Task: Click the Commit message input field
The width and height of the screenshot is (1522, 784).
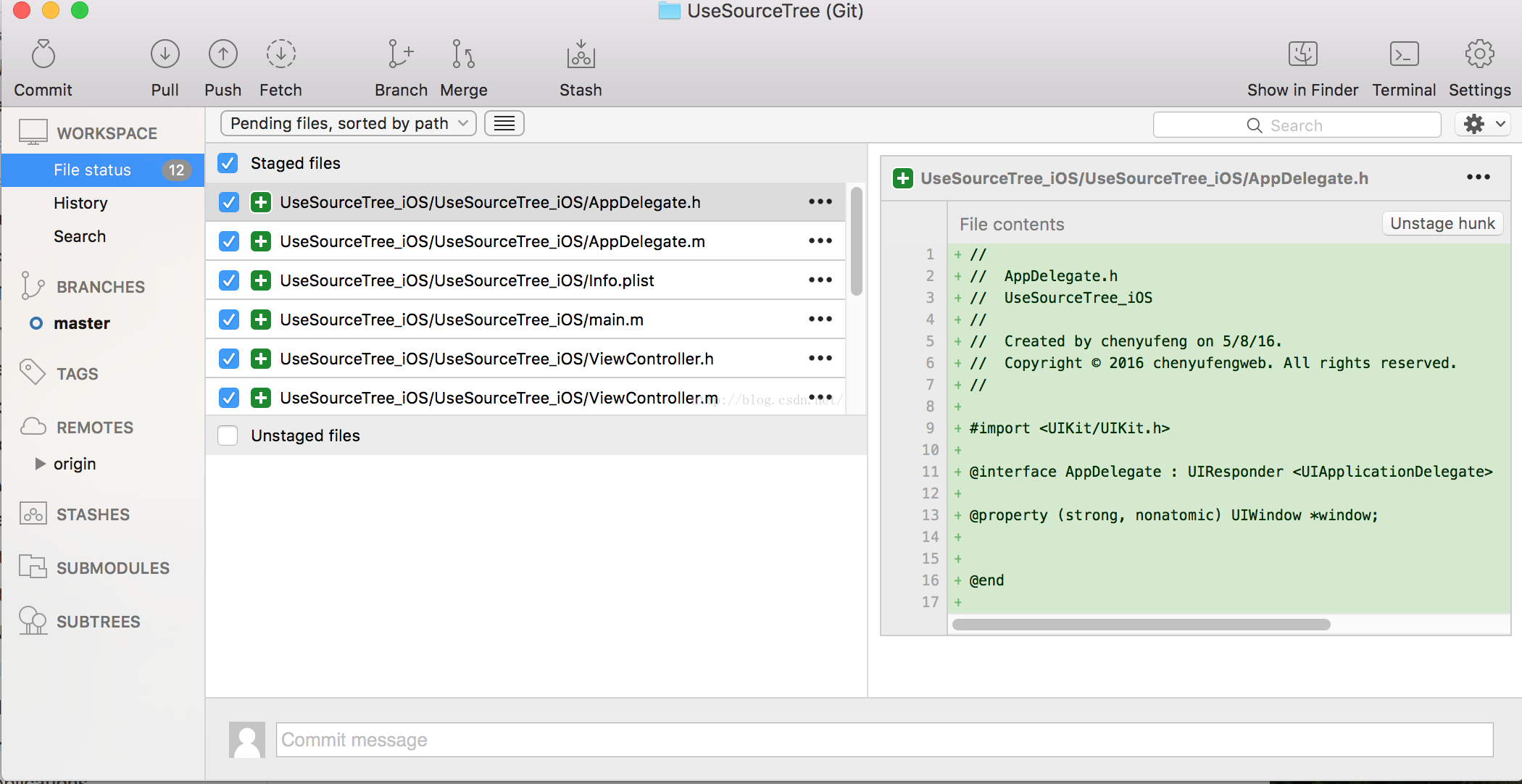Action: 884,740
